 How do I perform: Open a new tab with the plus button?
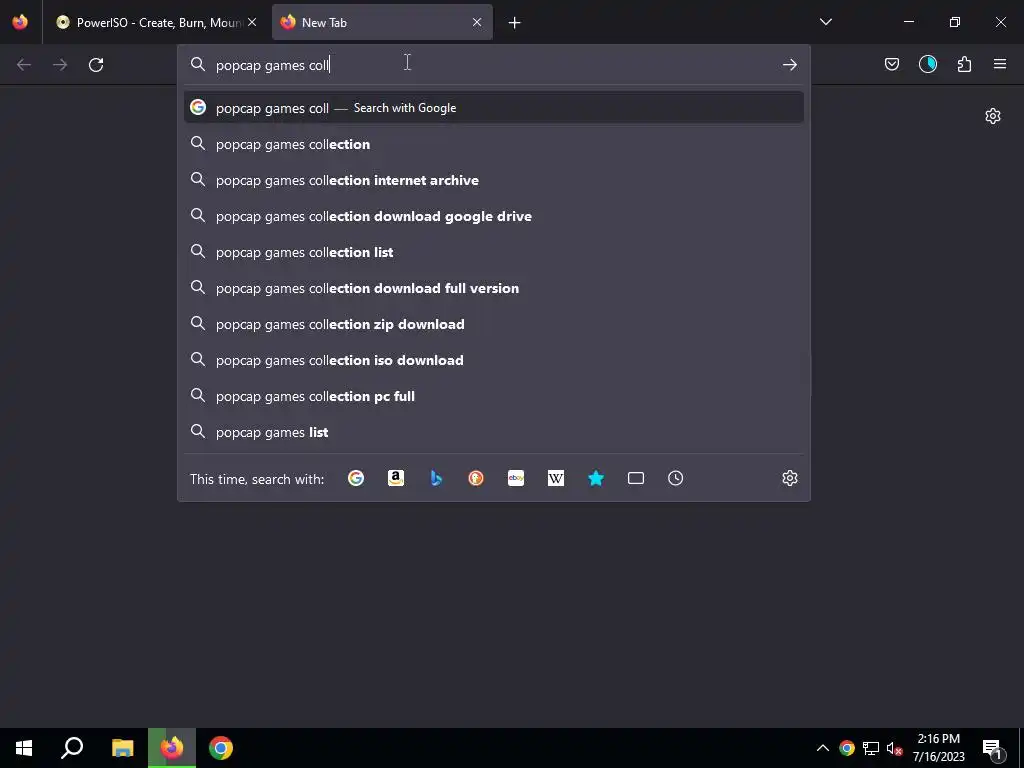pyautogui.click(x=515, y=23)
